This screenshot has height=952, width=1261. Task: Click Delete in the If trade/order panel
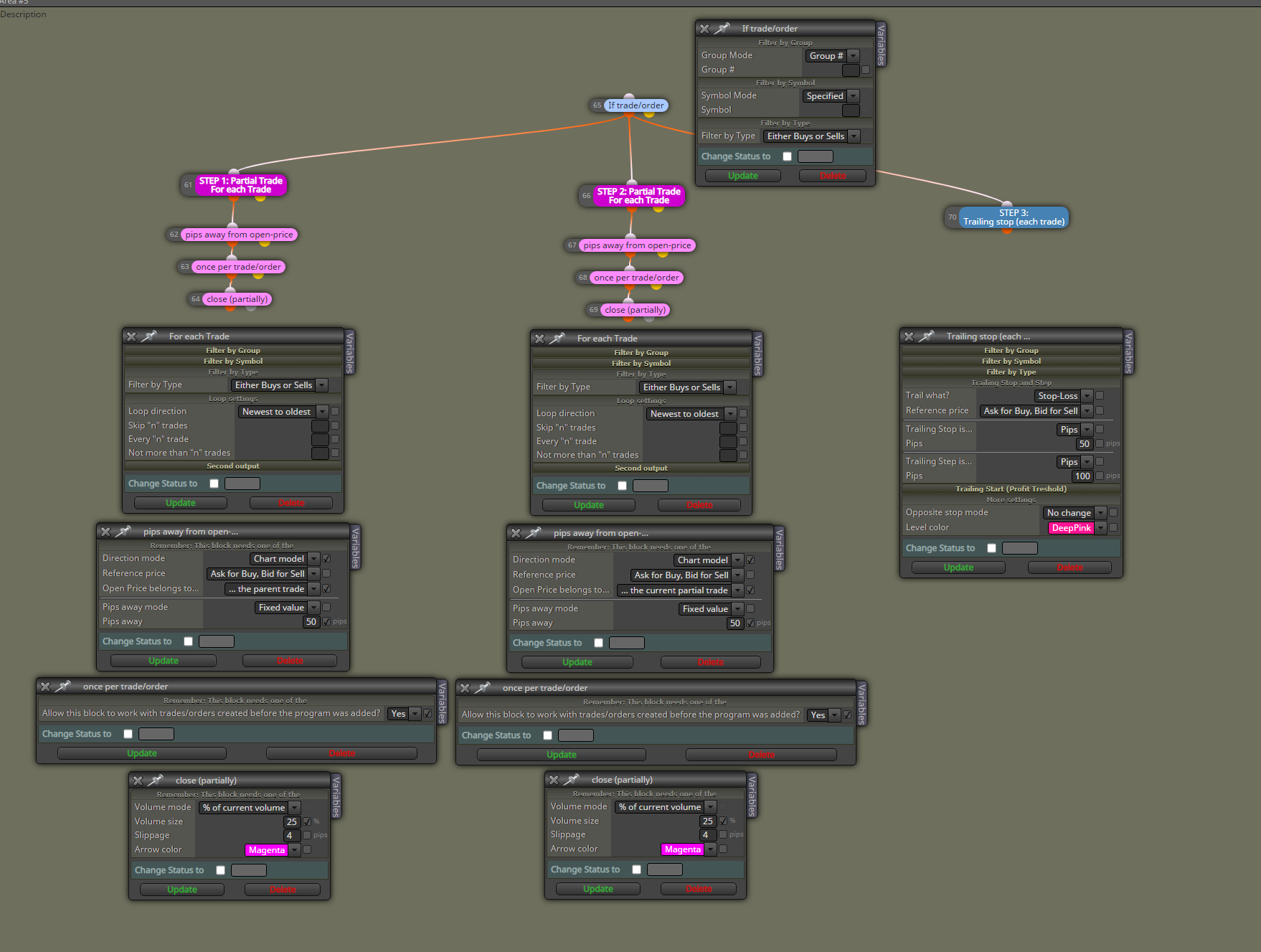coord(833,176)
